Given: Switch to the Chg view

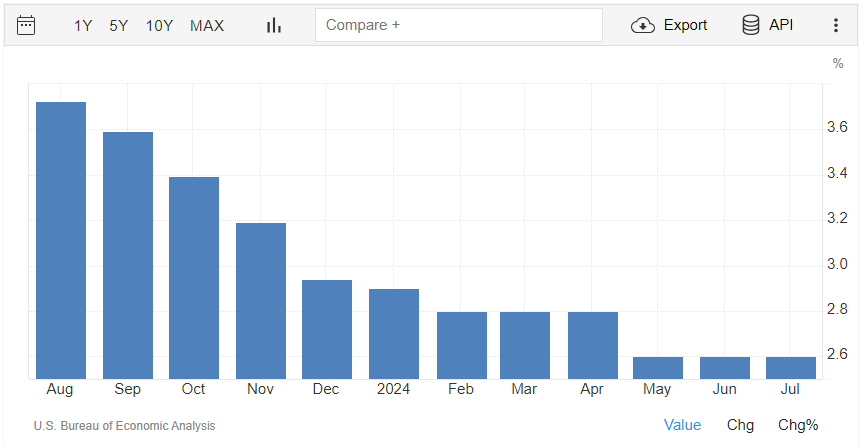Looking at the screenshot, I should point(740,425).
